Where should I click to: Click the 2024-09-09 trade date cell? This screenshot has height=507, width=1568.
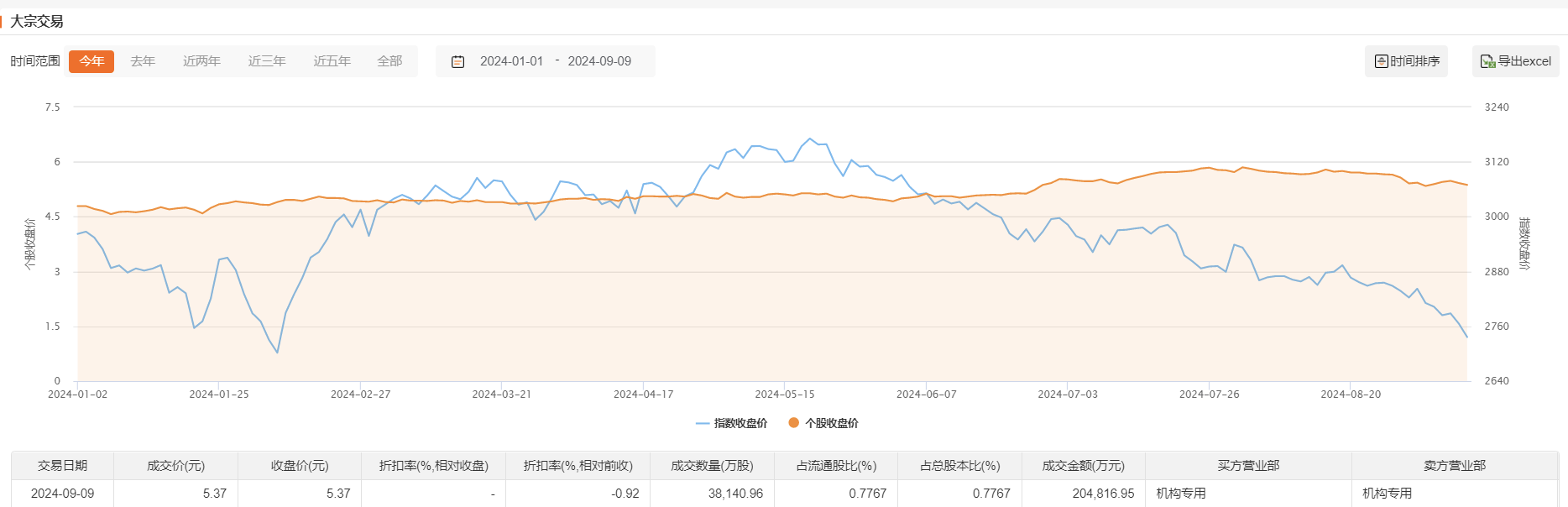(62, 494)
